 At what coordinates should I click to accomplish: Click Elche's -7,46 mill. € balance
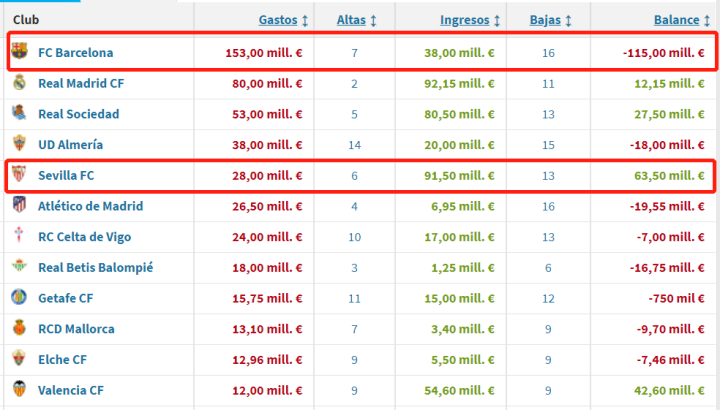670,360
